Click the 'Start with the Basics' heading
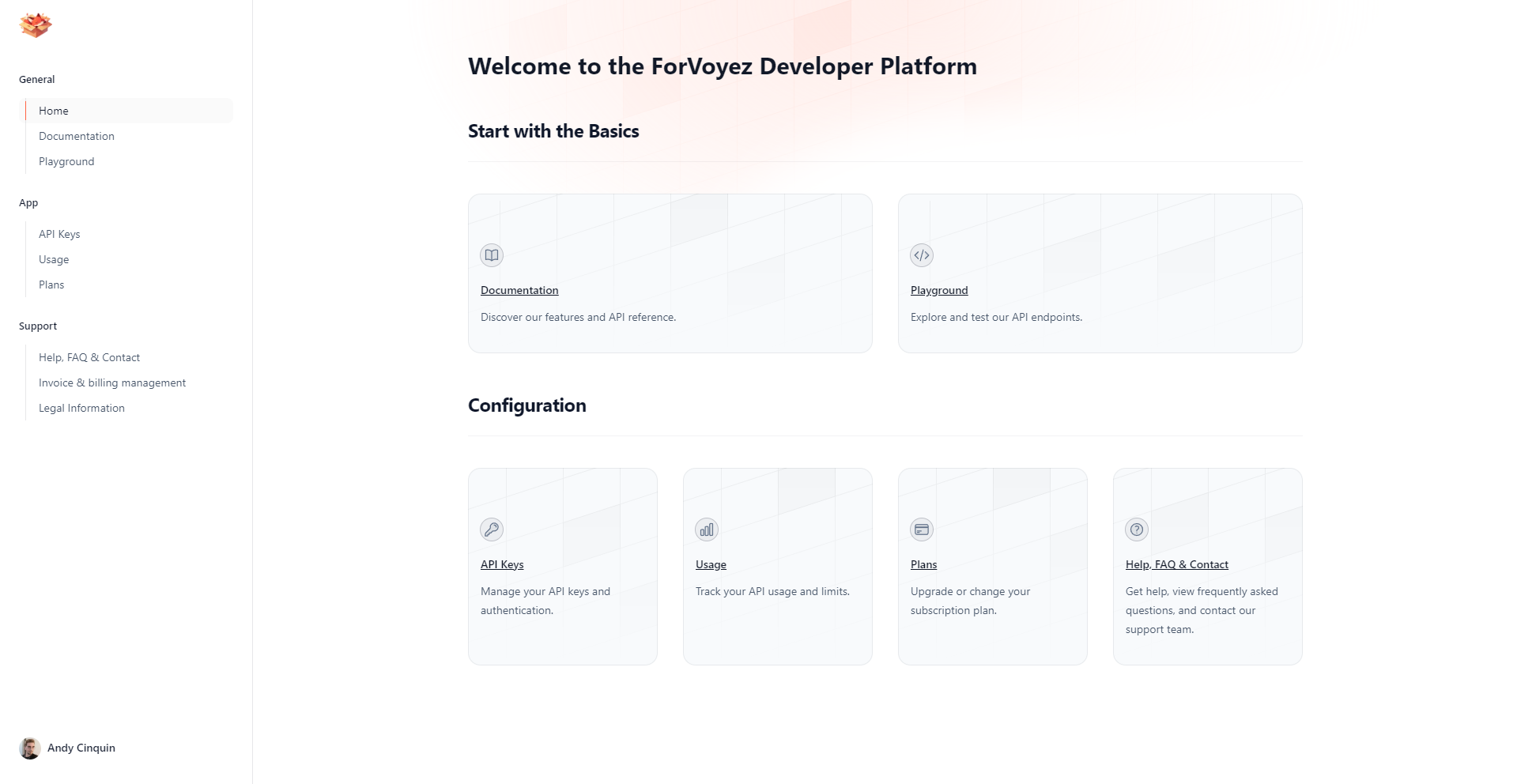Image resolution: width=1517 pixels, height=784 pixels. pyautogui.click(x=553, y=131)
